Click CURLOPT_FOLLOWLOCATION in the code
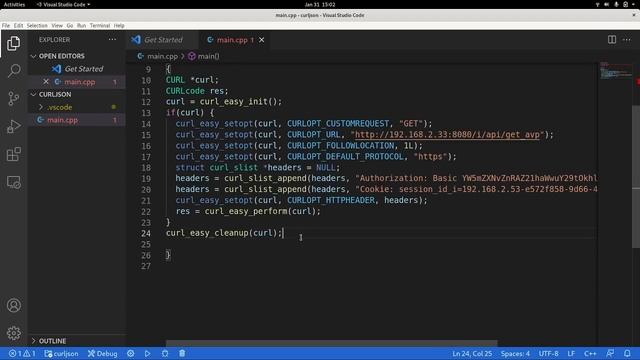640x360 pixels. pyautogui.click(x=340, y=146)
